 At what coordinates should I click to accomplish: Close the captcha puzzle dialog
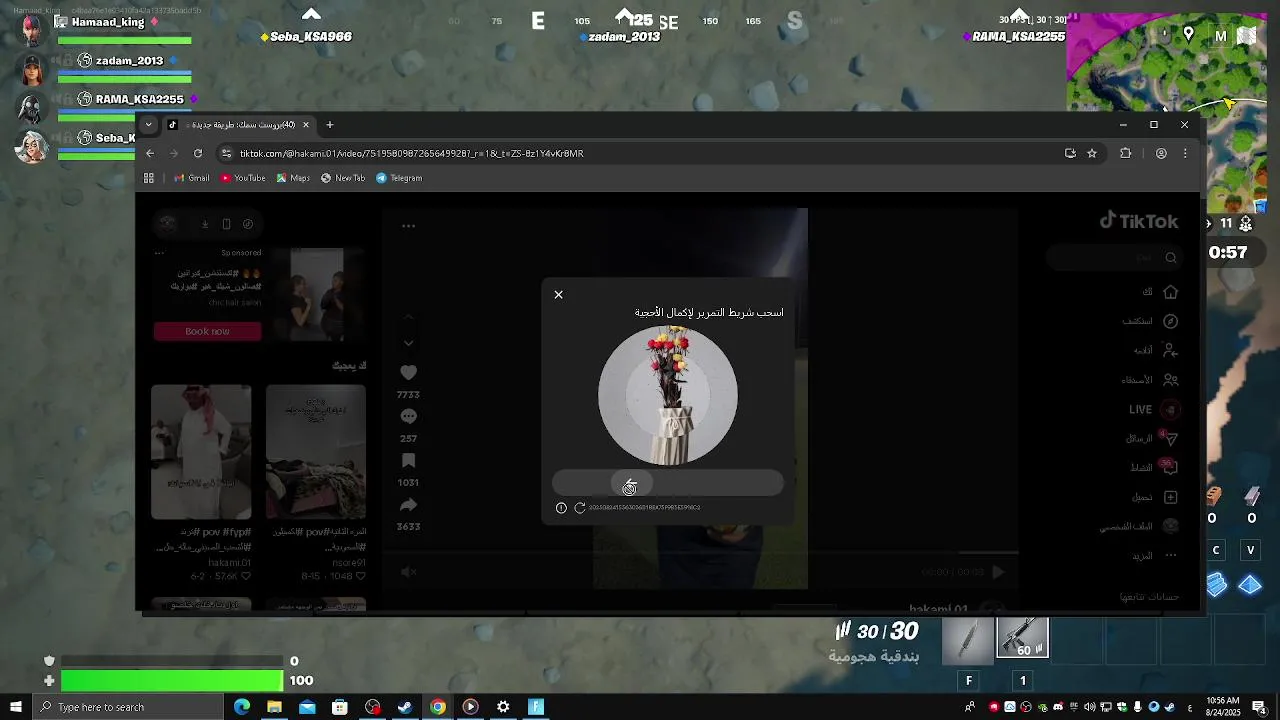pos(558,294)
